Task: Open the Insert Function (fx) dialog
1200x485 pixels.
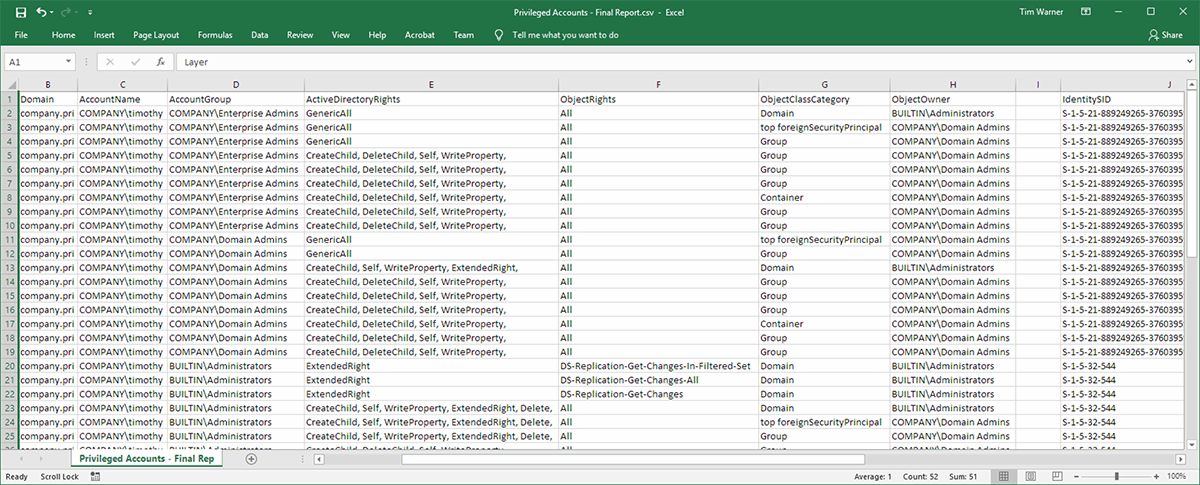Action: point(160,62)
